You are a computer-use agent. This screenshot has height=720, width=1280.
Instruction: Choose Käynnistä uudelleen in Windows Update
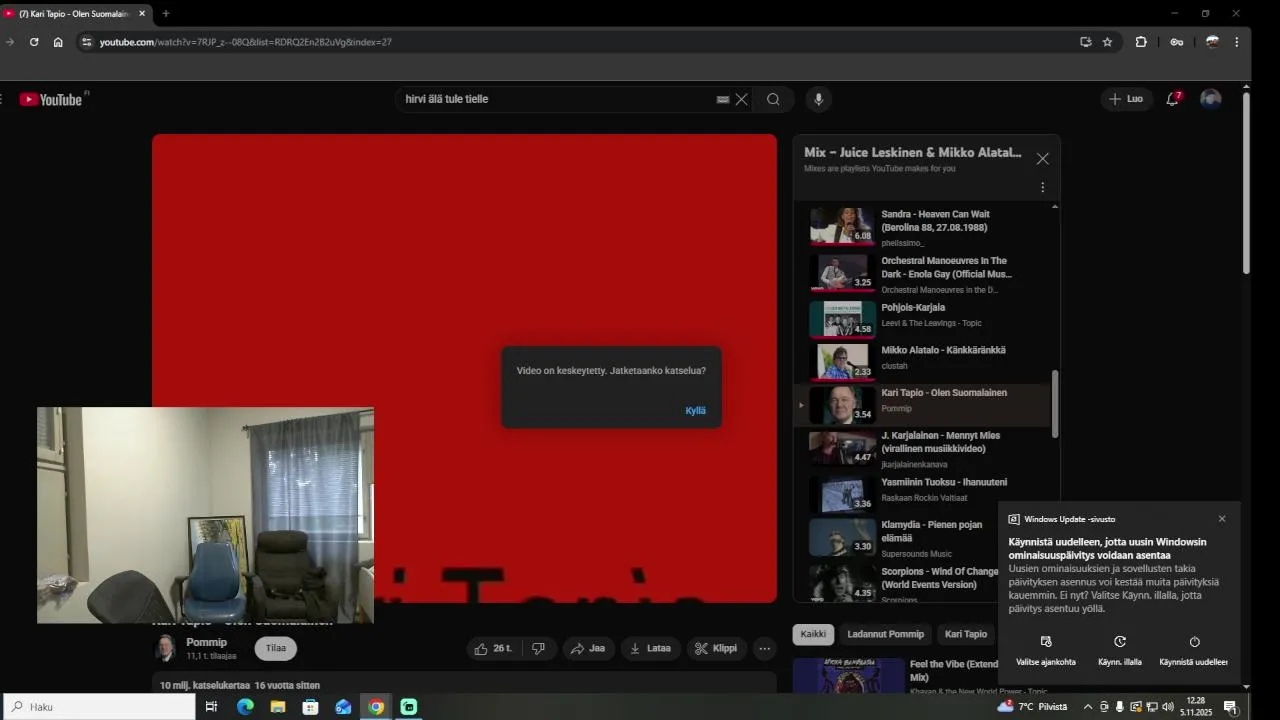click(1194, 651)
